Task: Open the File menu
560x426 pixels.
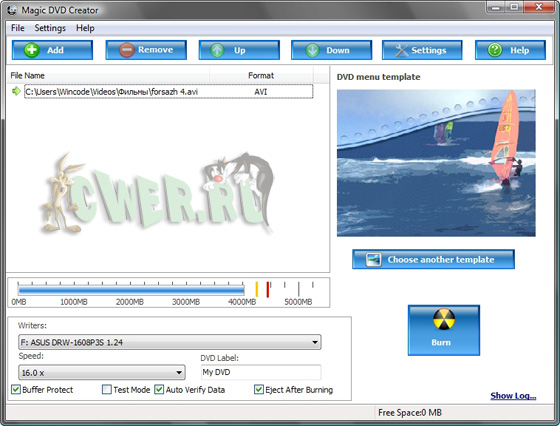Action: pyautogui.click(x=18, y=28)
